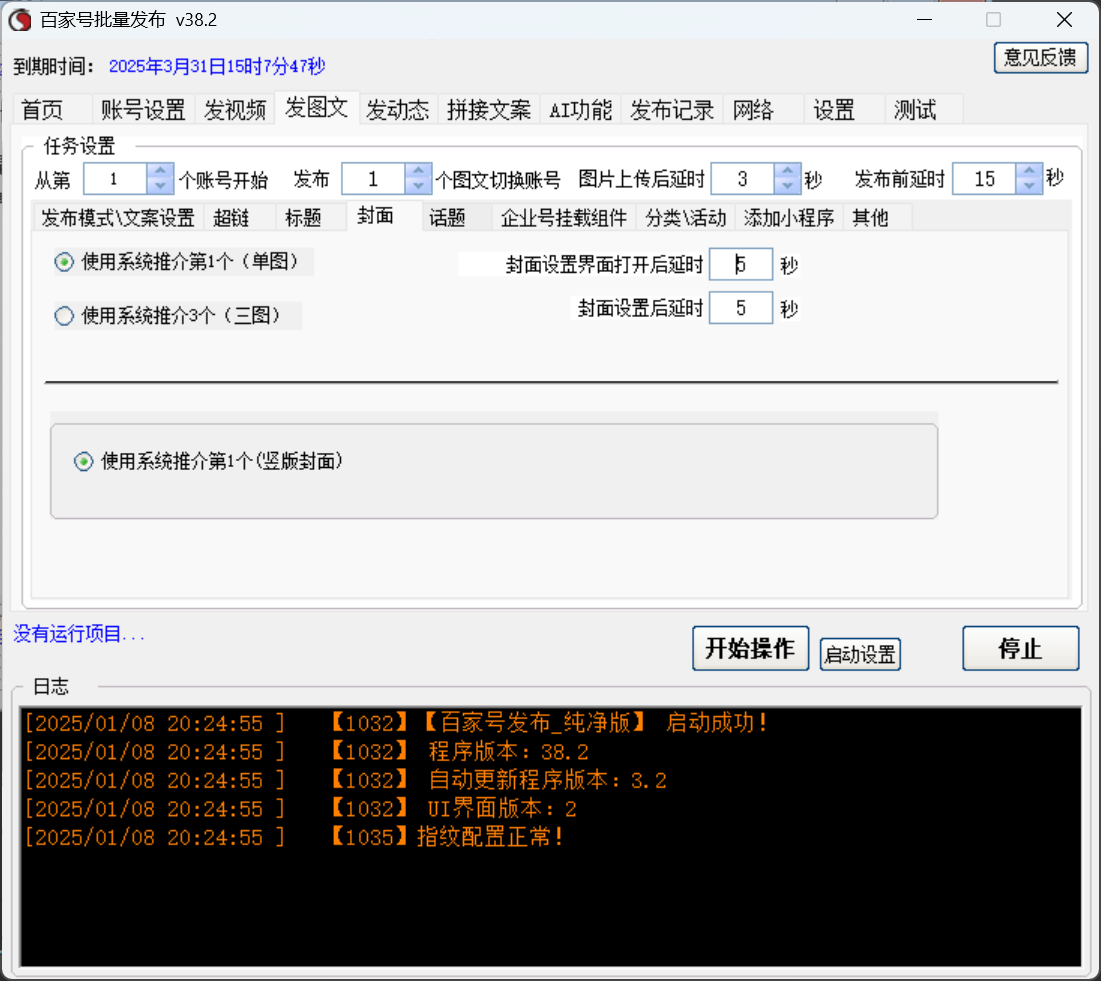Screen dimensions: 1101x981
Task: Click log line 自动更新程序版本：3.2
Action: click(x=345, y=780)
